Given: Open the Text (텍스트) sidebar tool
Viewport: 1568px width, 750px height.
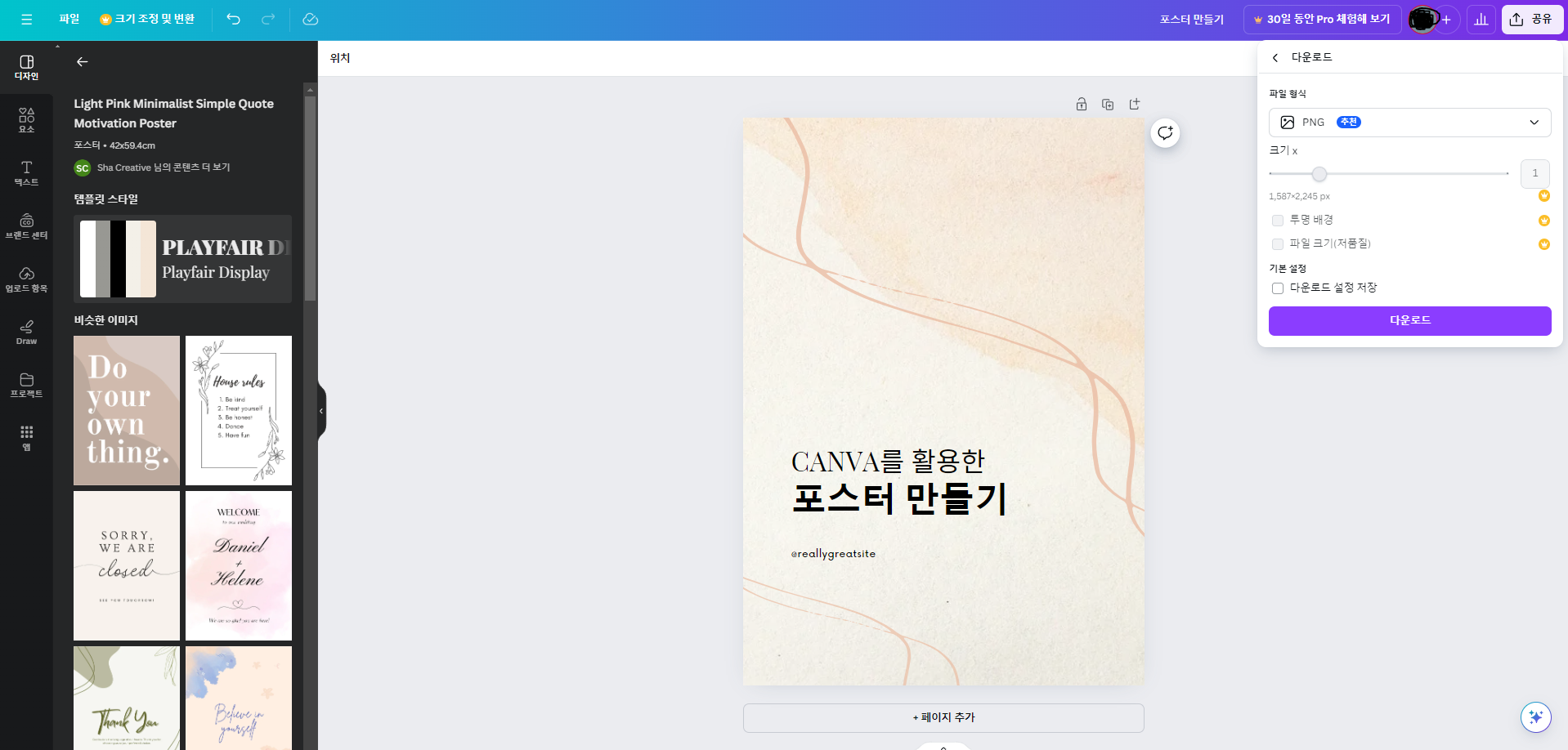Looking at the screenshot, I should 26,172.
